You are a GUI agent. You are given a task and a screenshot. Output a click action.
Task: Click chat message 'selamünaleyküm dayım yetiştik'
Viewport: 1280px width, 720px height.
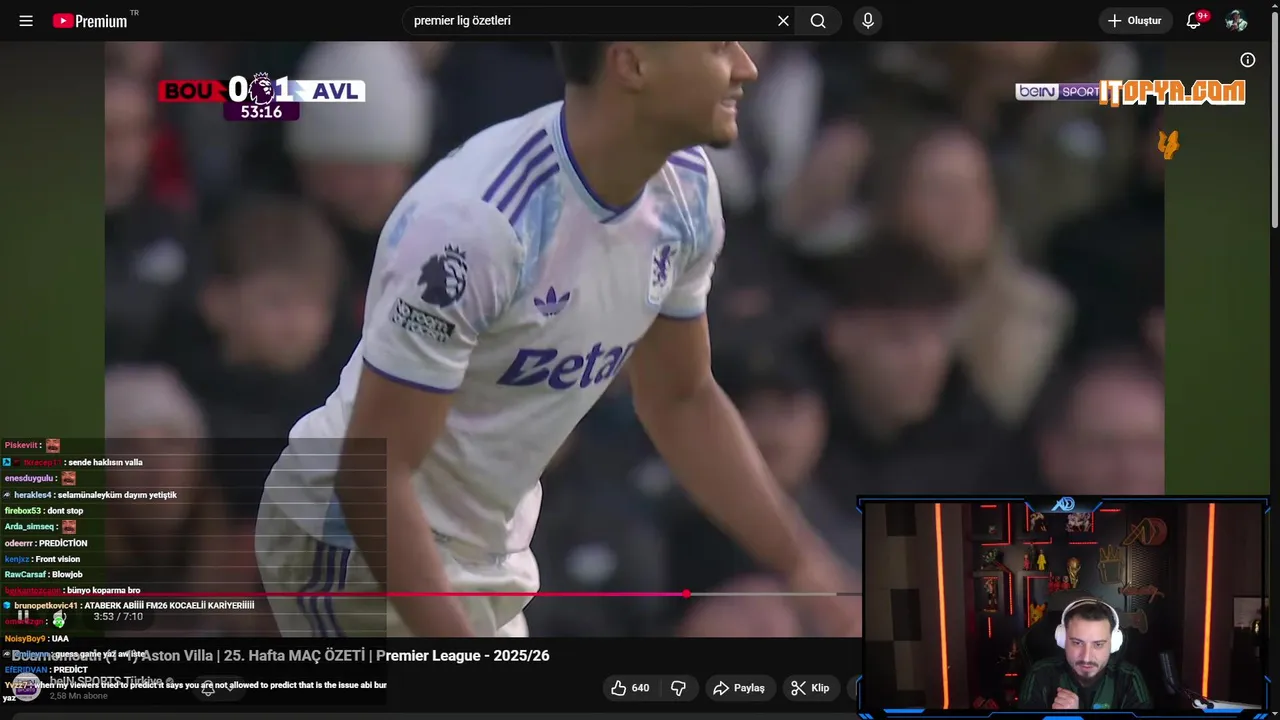point(117,495)
